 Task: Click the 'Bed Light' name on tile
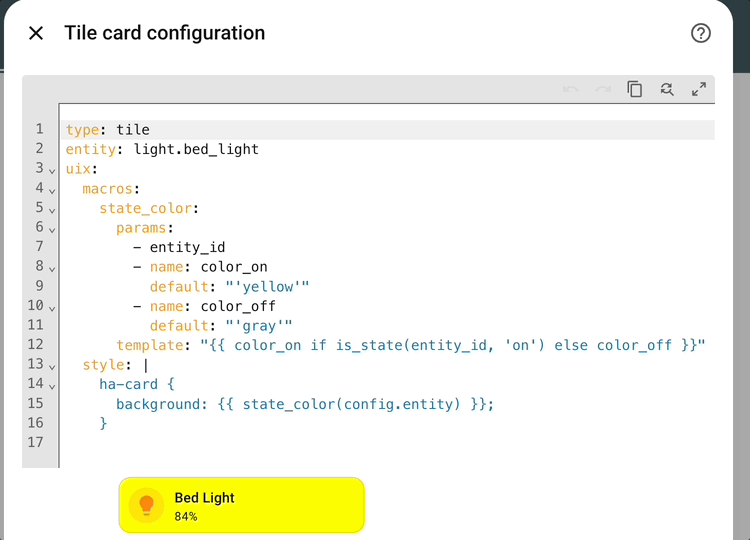pos(205,498)
